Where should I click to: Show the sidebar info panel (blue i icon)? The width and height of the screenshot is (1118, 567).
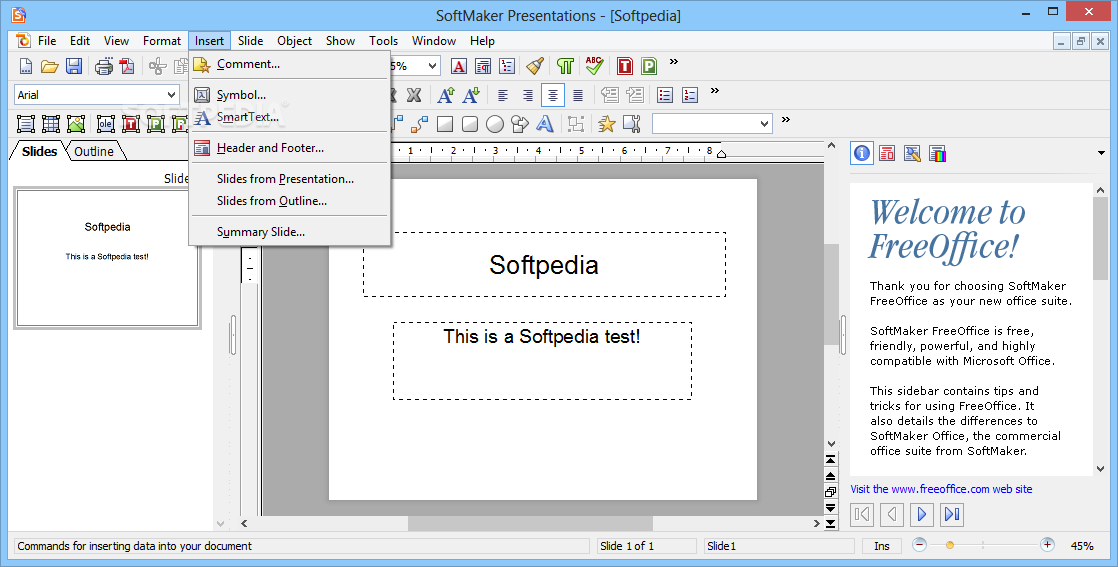click(862, 153)
